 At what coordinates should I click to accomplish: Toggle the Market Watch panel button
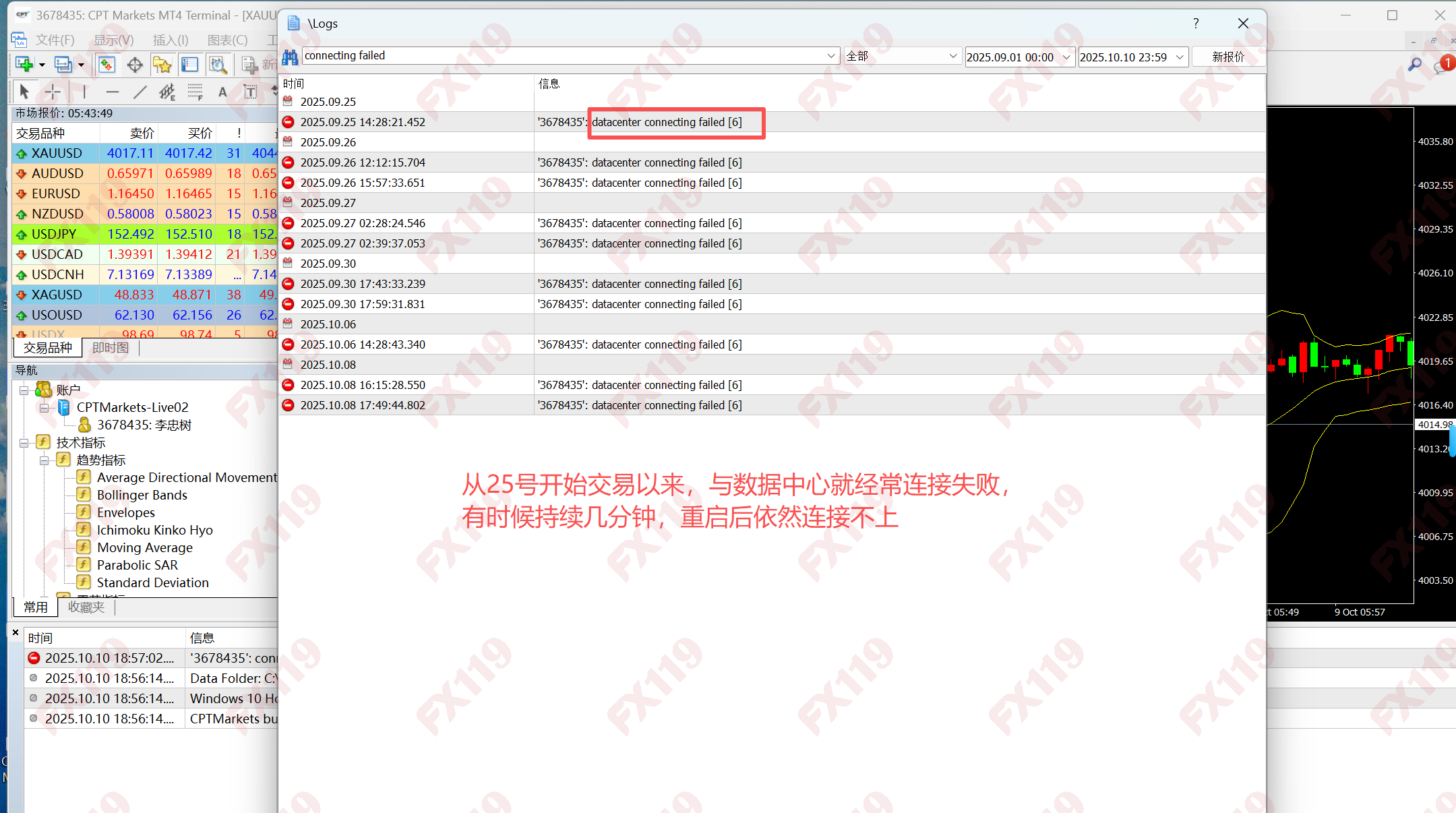tap(107, 64)
